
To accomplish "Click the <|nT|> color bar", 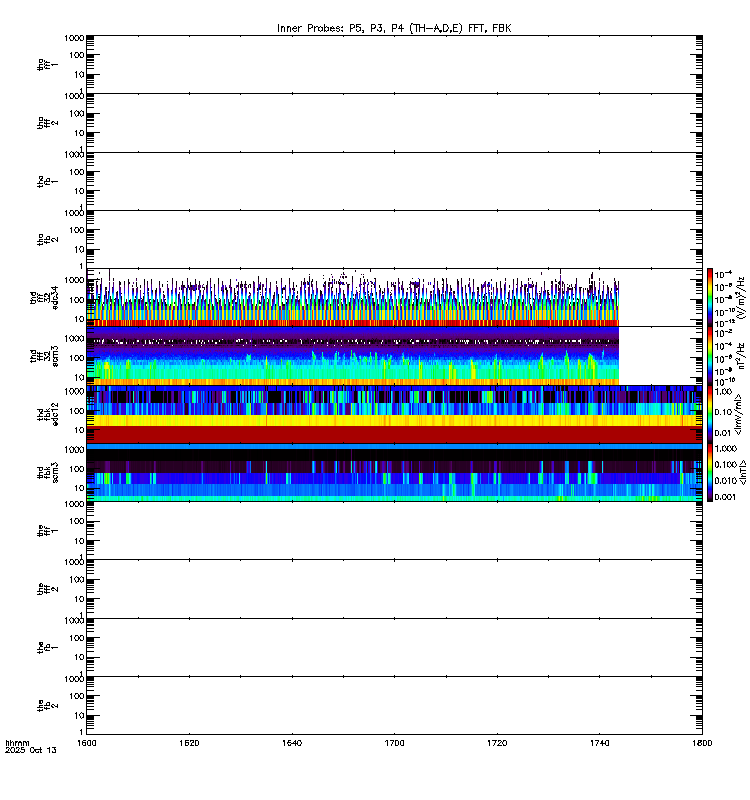I will (710, 472).
